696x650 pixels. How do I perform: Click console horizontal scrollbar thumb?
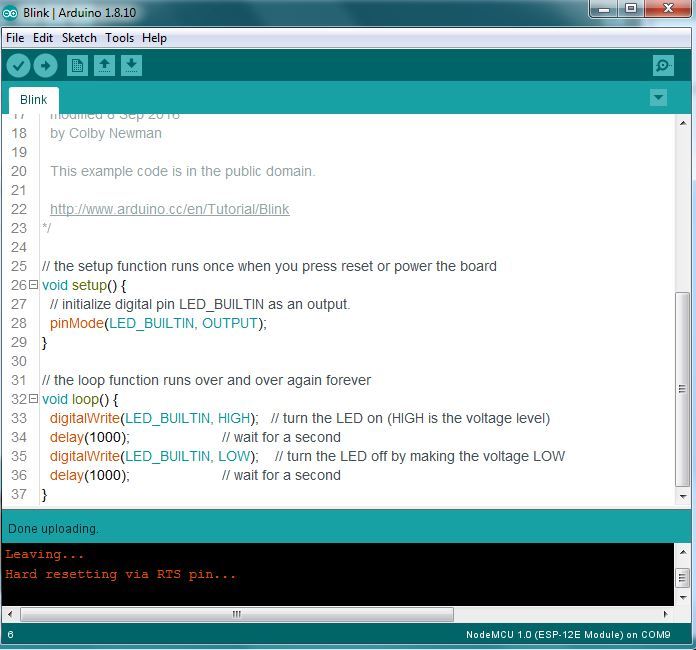point(237,614)
